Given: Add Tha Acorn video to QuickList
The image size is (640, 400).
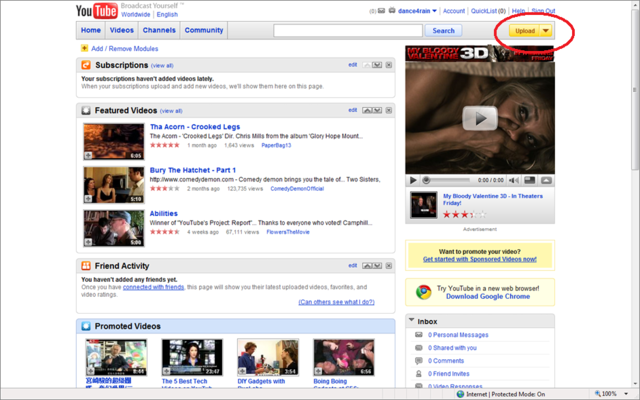Looking at the screenshot, I should tap(88, 156).
